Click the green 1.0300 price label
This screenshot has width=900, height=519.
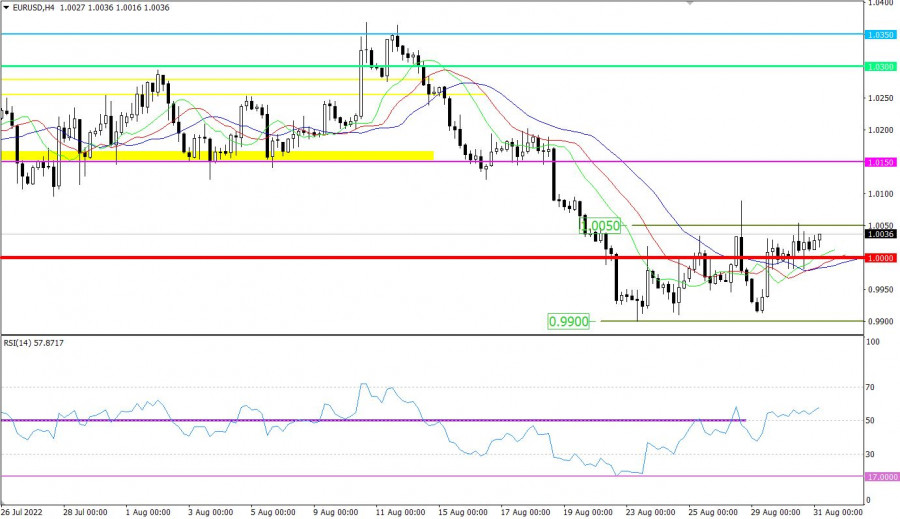(880, 67)
